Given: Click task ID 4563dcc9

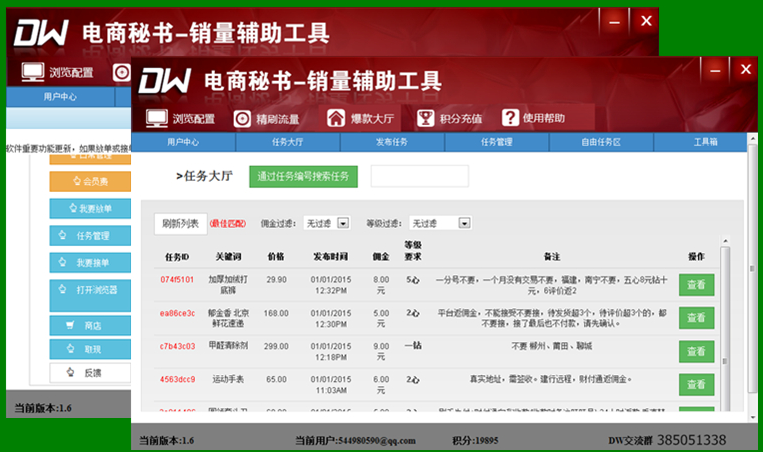Looking at the screenshot, I should 177,380.
